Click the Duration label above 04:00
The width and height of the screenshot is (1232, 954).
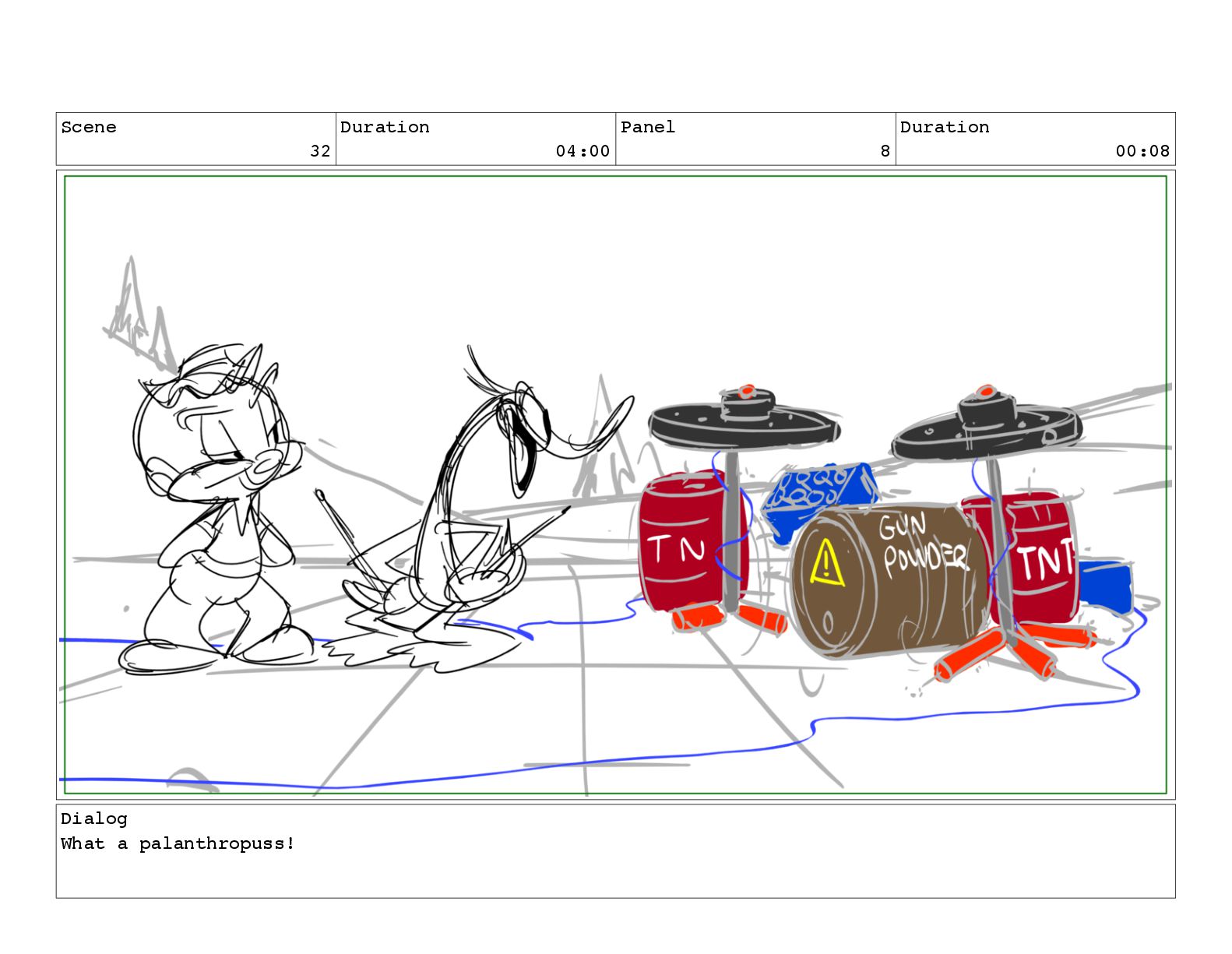[x=385, y=127]
